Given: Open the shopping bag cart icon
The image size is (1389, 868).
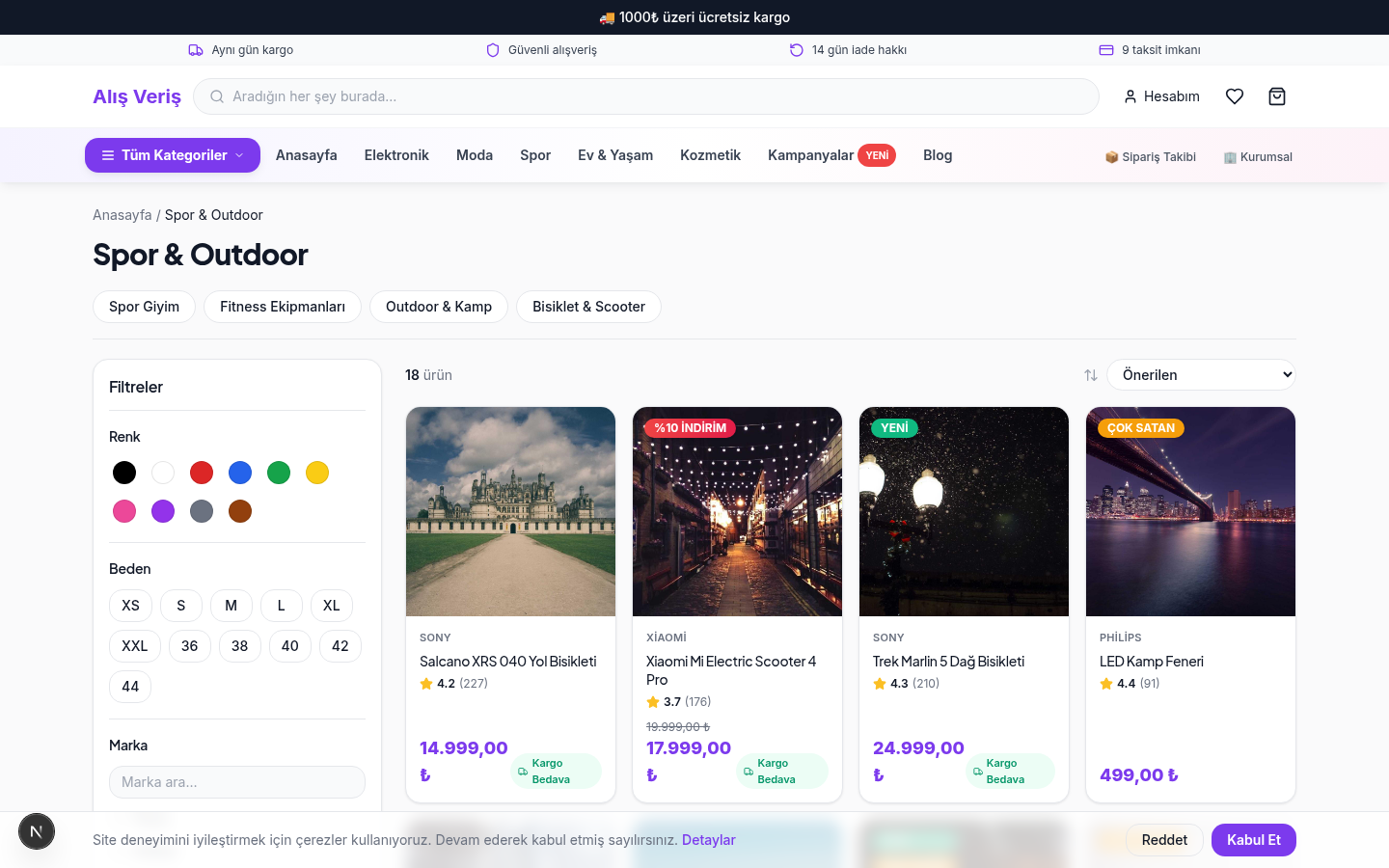Looking at the screenshot, I should (1277, 96).
